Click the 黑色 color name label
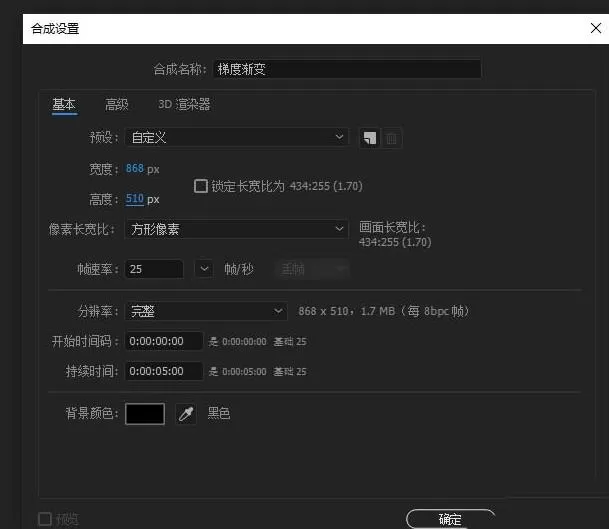Viewport: 609px width, 529px height. 219,413
